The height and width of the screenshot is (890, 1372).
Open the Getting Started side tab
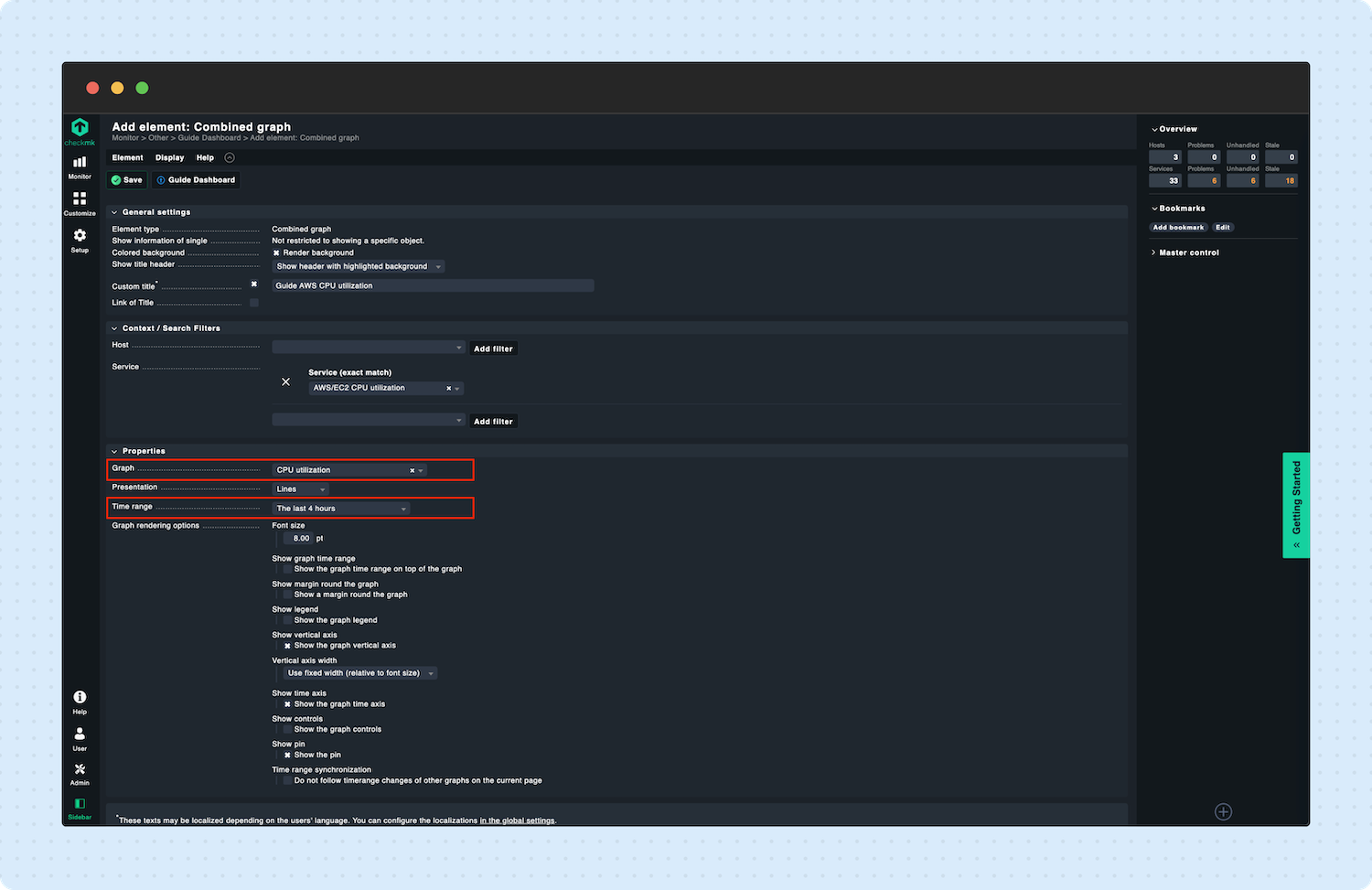(x=1296, y=505)
